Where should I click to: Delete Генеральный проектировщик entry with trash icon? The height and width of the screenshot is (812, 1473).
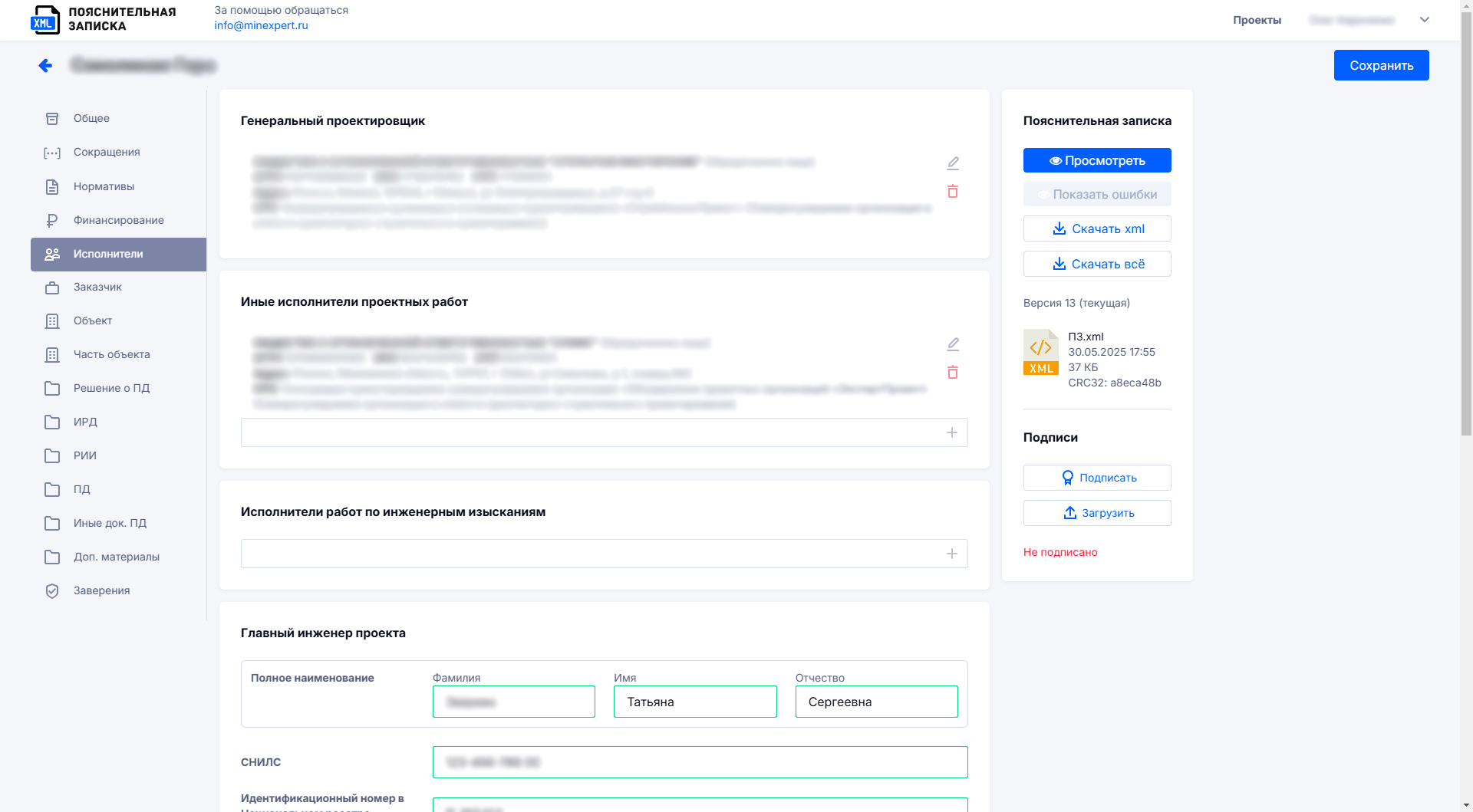pos(953,192)
